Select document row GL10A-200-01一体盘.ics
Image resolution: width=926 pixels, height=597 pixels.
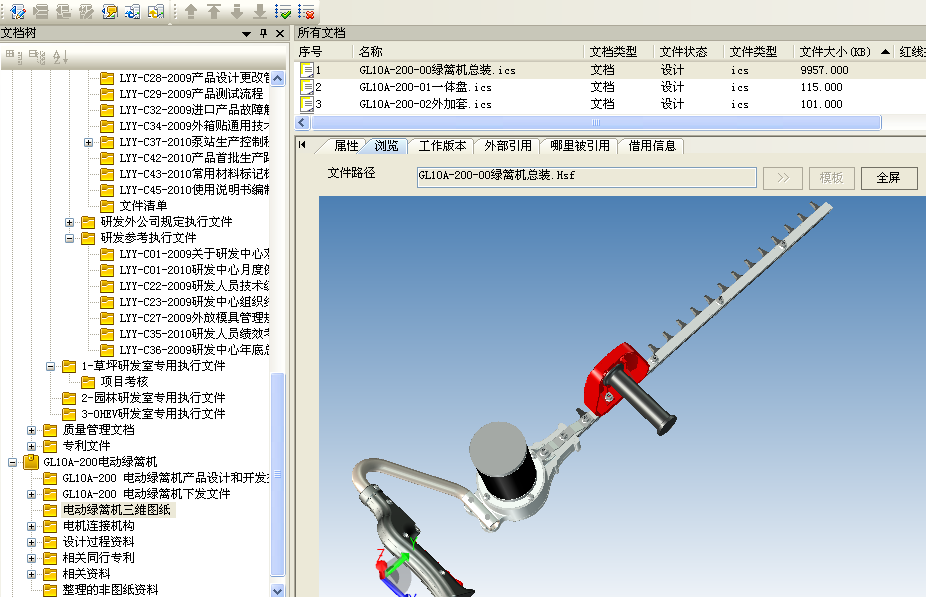420,87
